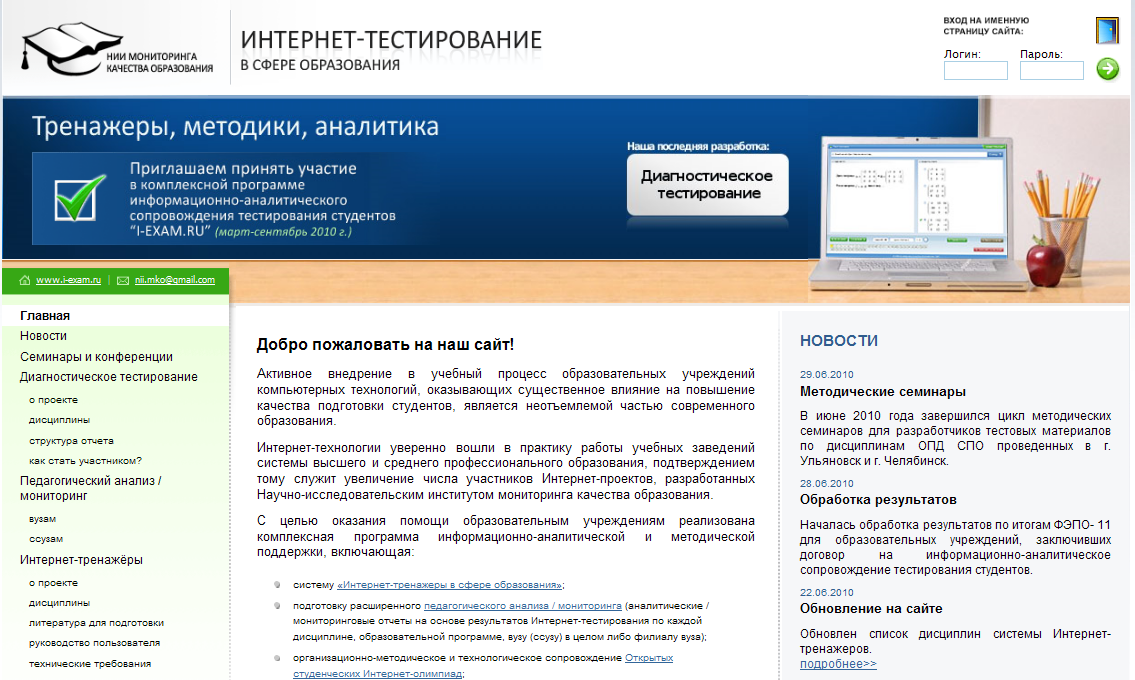Screen dimensions: 1135x680
Task: Go to "Семинары и конференции" section
Action: (96, 357)
